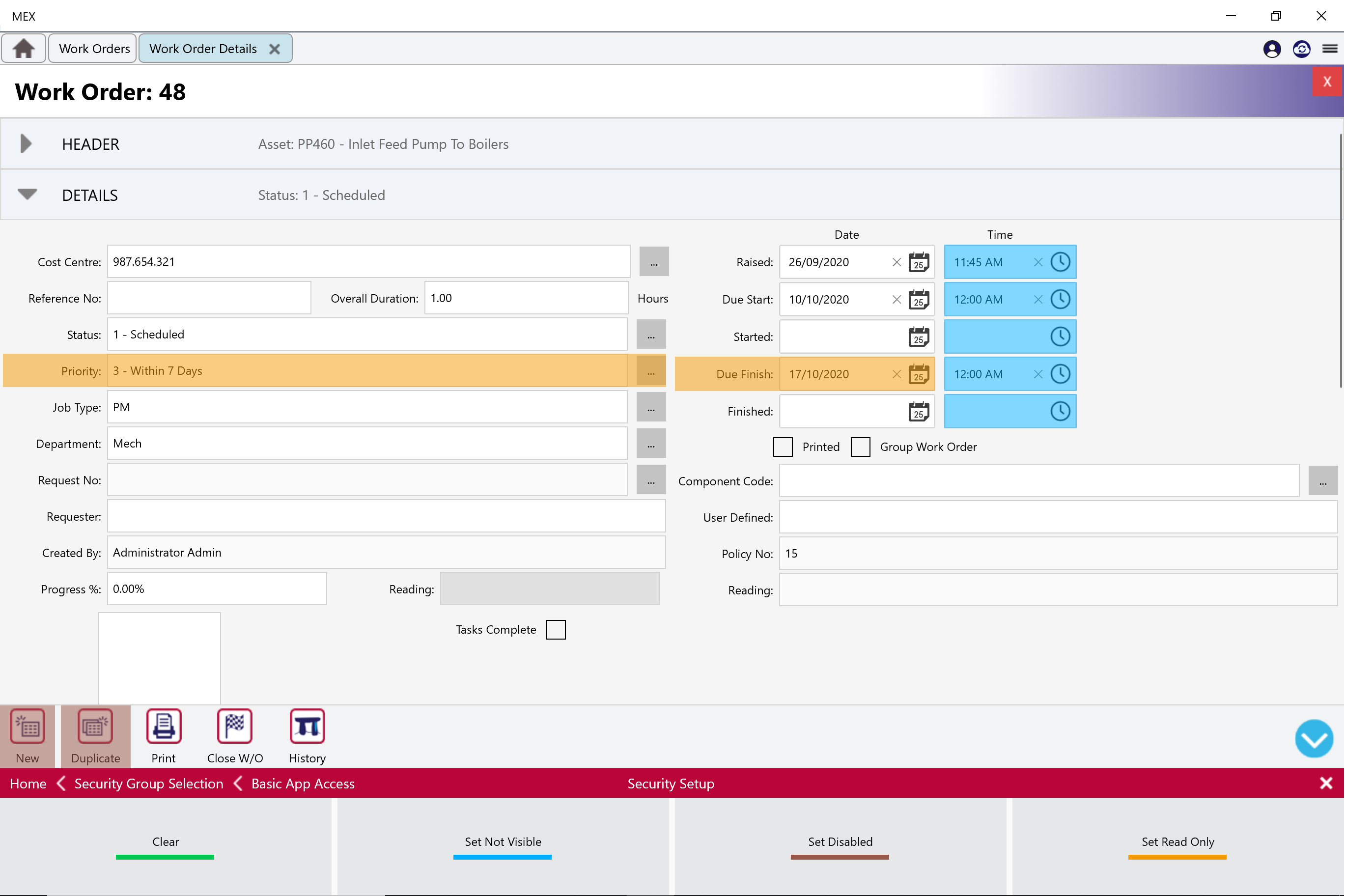Click the blue round chevron-down button

[1314, 739]
